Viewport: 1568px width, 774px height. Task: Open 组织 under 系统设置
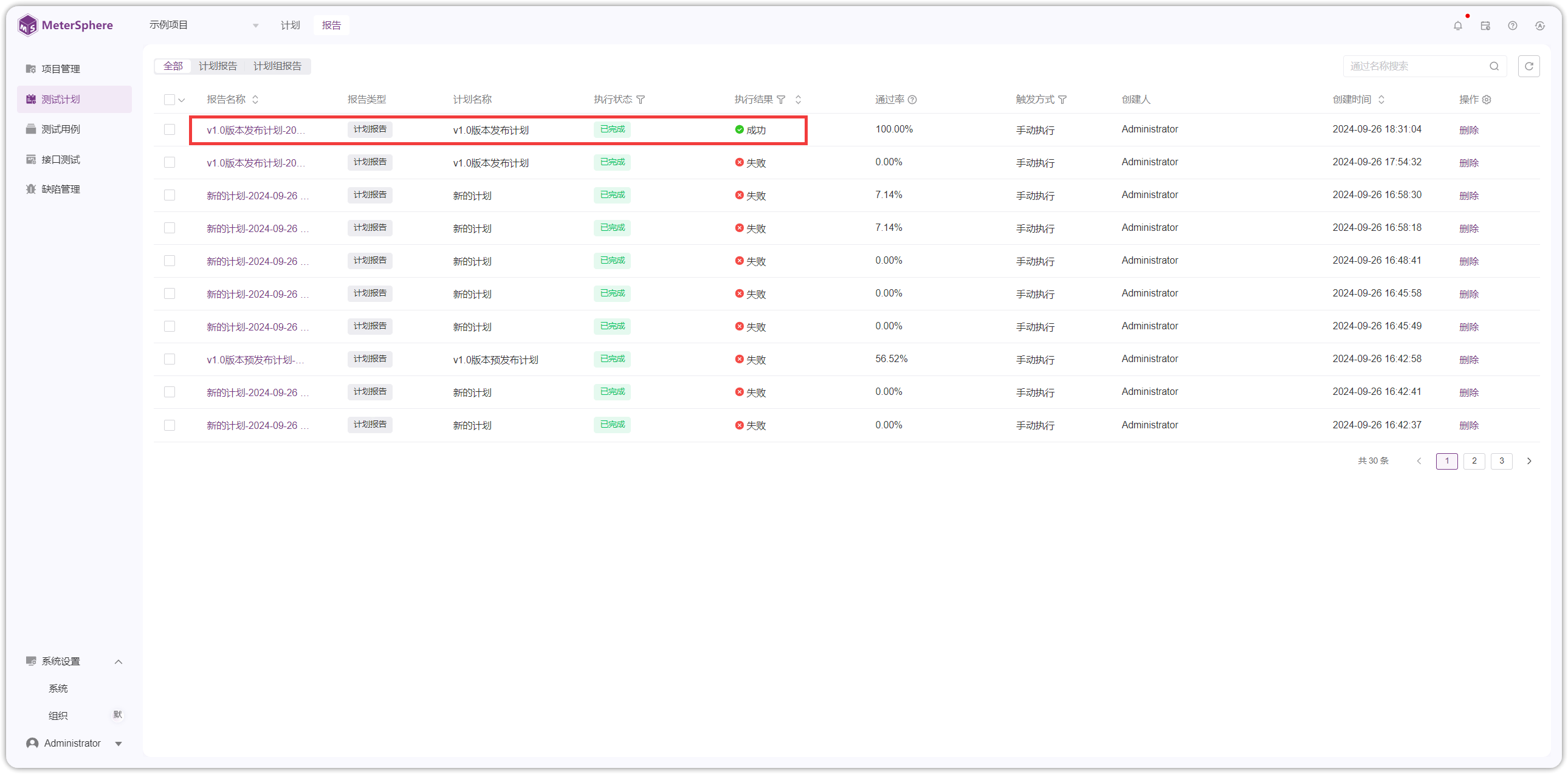pos(58,716)
